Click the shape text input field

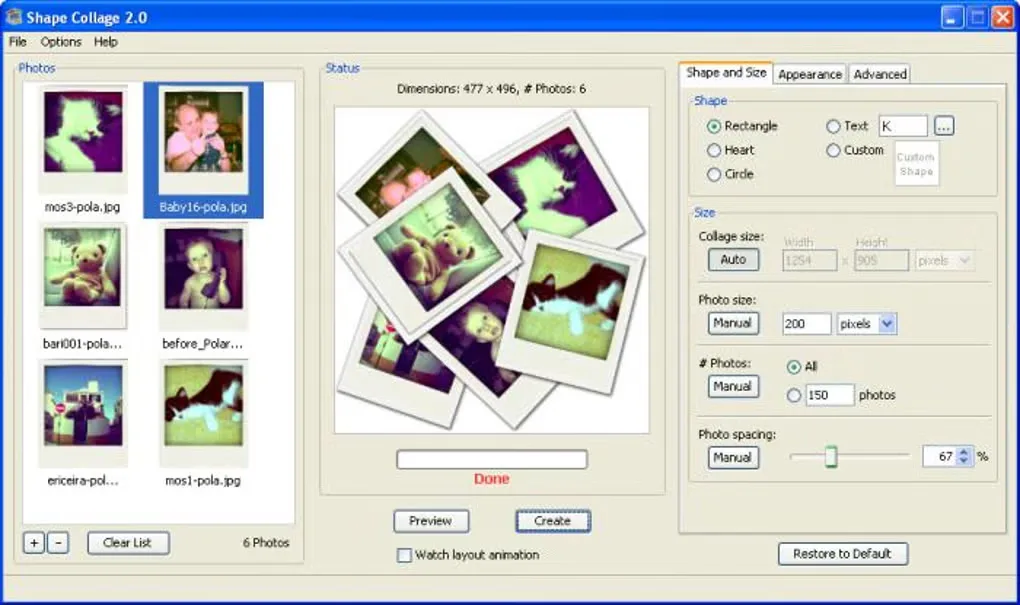point(903,126)
